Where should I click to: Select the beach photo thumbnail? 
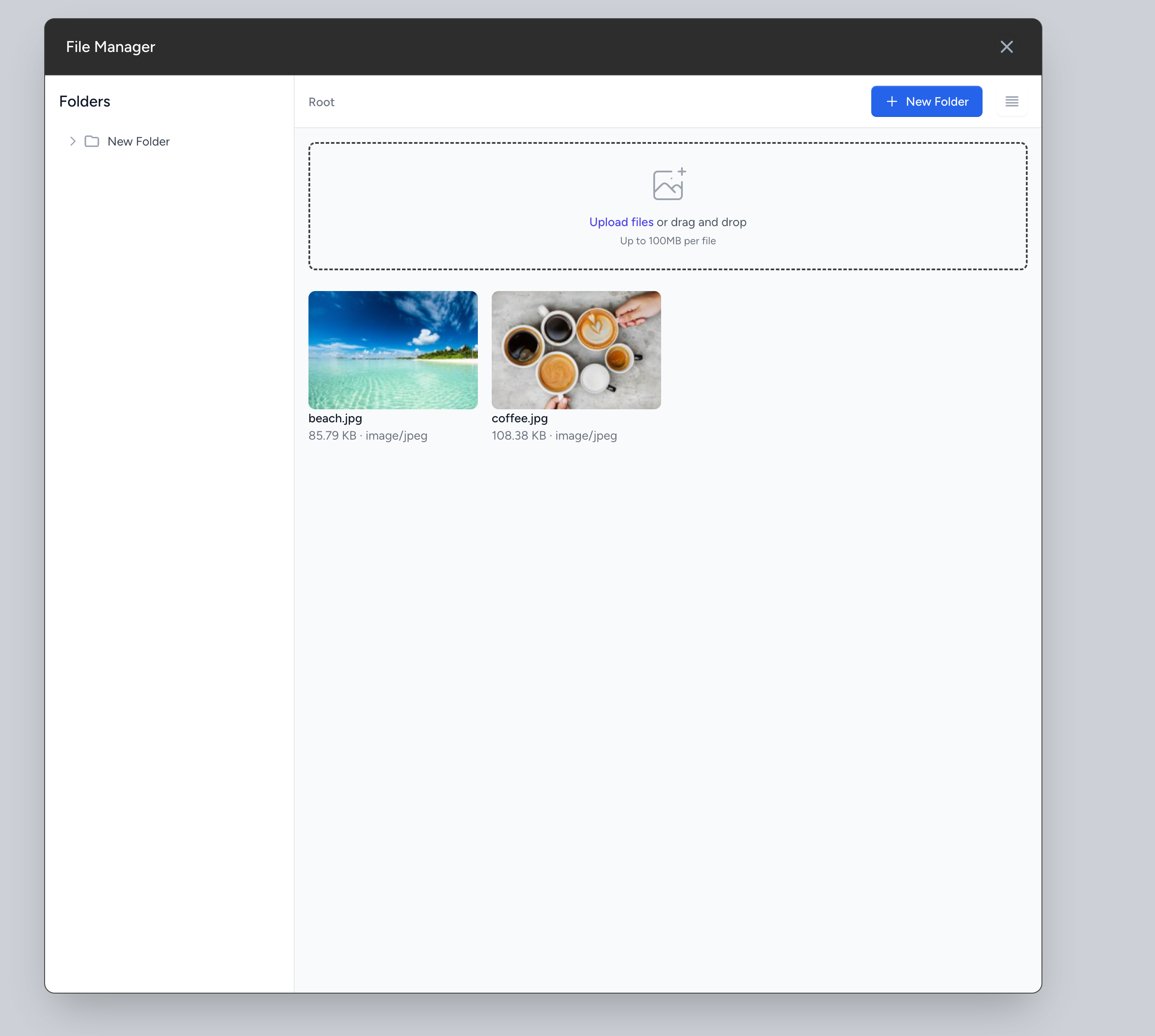tap(393, 350)
